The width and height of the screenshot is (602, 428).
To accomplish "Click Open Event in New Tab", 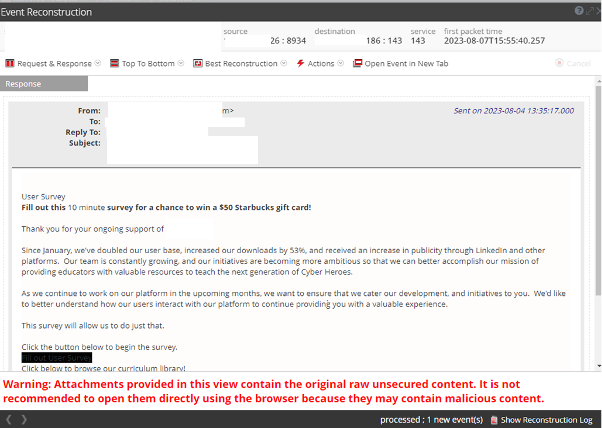I will 405,63.
